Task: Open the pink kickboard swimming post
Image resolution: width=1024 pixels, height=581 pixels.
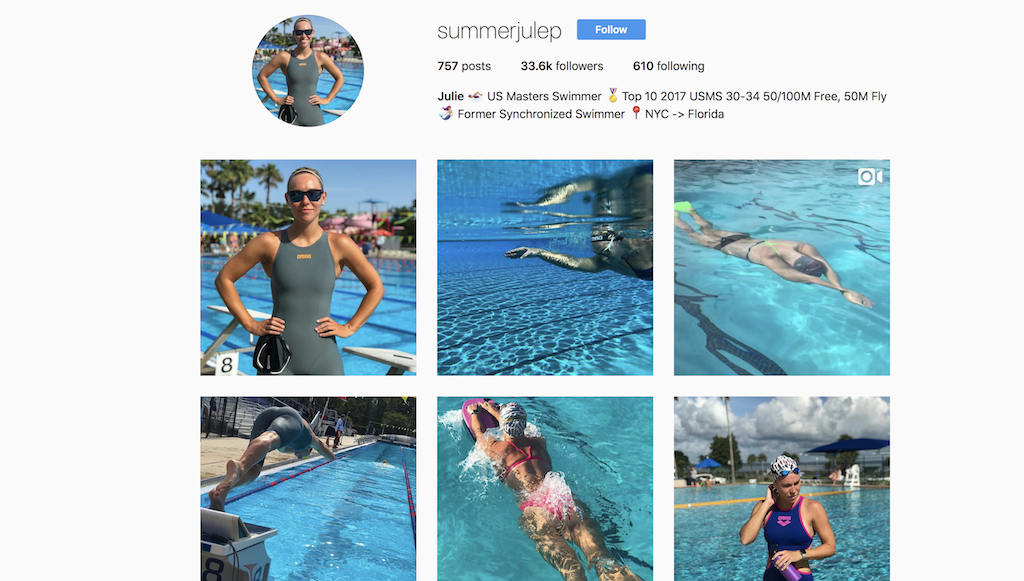Action: click(x=545, y=489)
